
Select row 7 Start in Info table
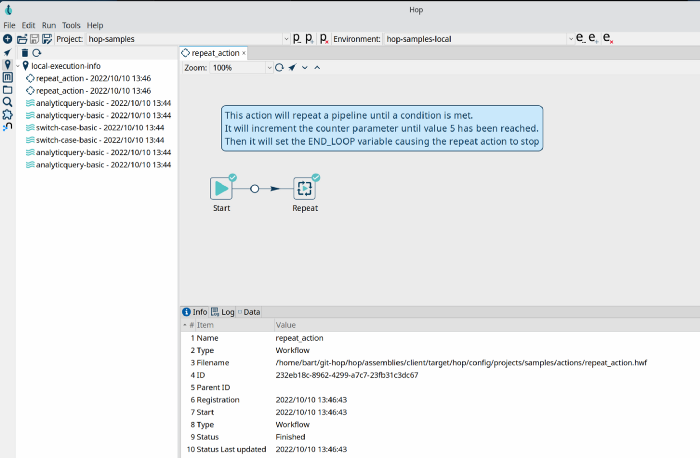[x=440, y=412]
